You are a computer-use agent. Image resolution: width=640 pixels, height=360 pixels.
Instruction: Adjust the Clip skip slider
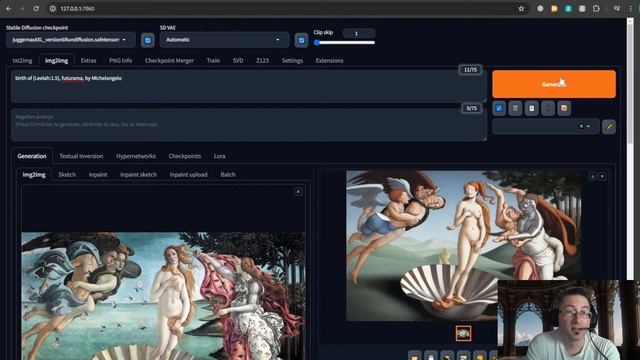pyautogui.click(x=344, y=42)
